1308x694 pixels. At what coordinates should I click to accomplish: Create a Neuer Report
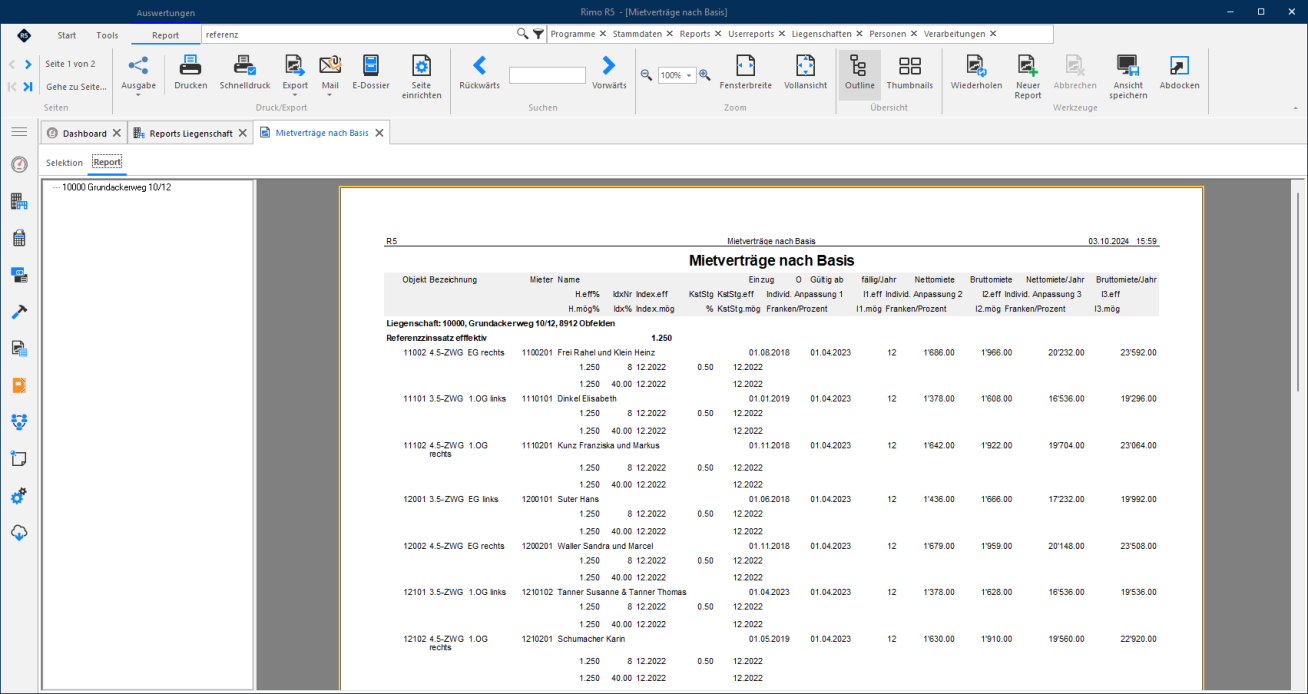tap(1028, 76)
